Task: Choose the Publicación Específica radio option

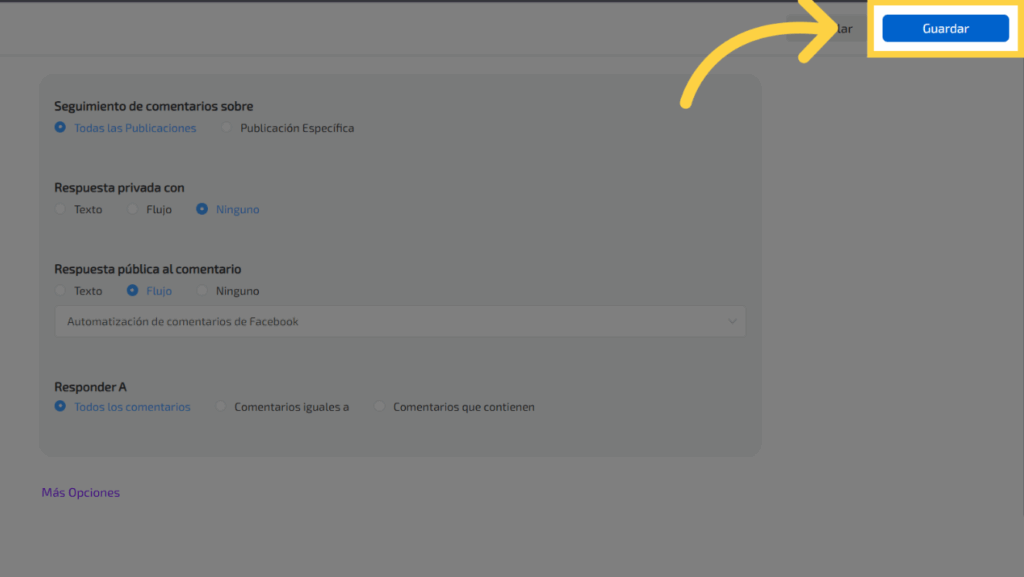Action: [227, 128]
